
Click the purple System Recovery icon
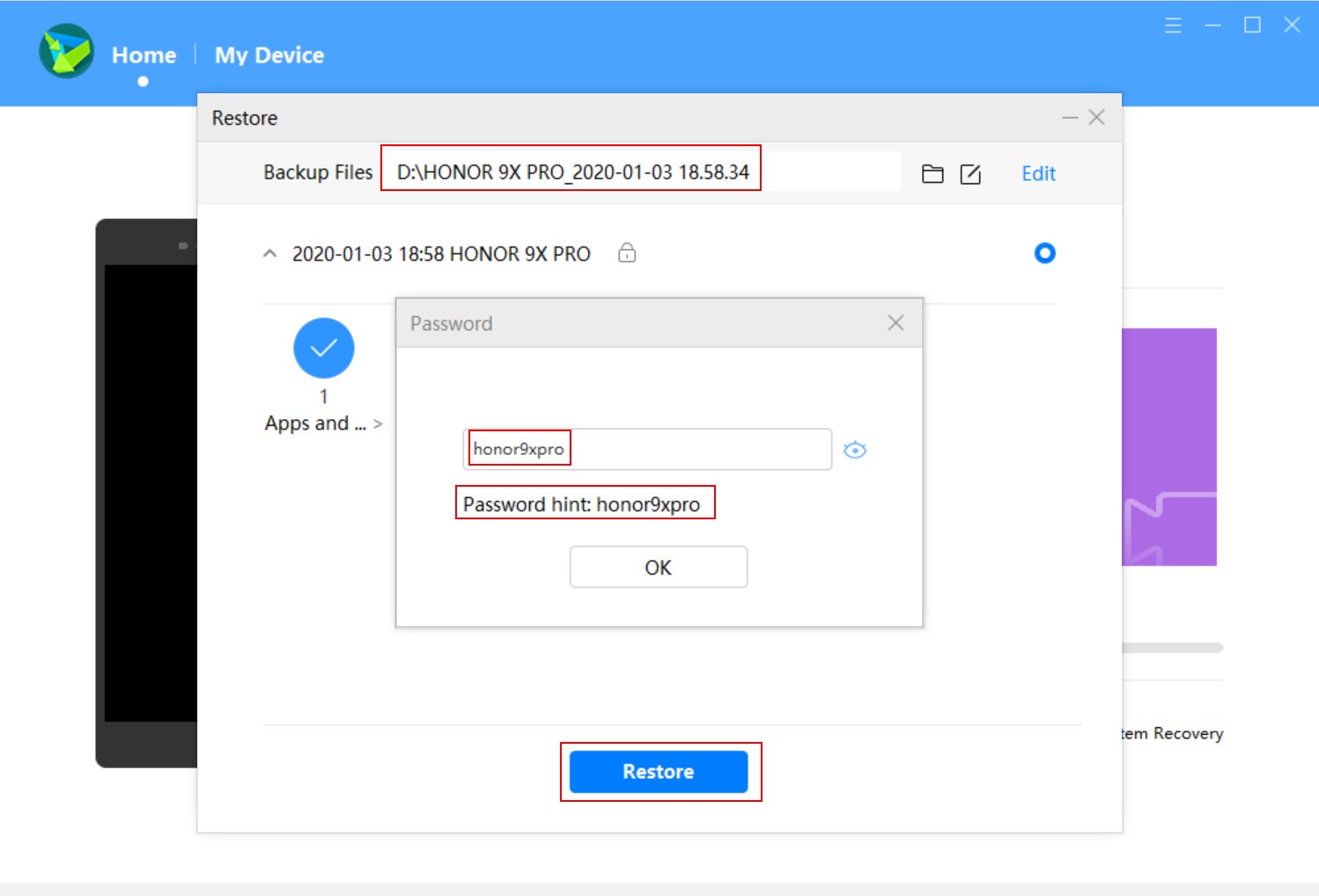coord(1168,446)
